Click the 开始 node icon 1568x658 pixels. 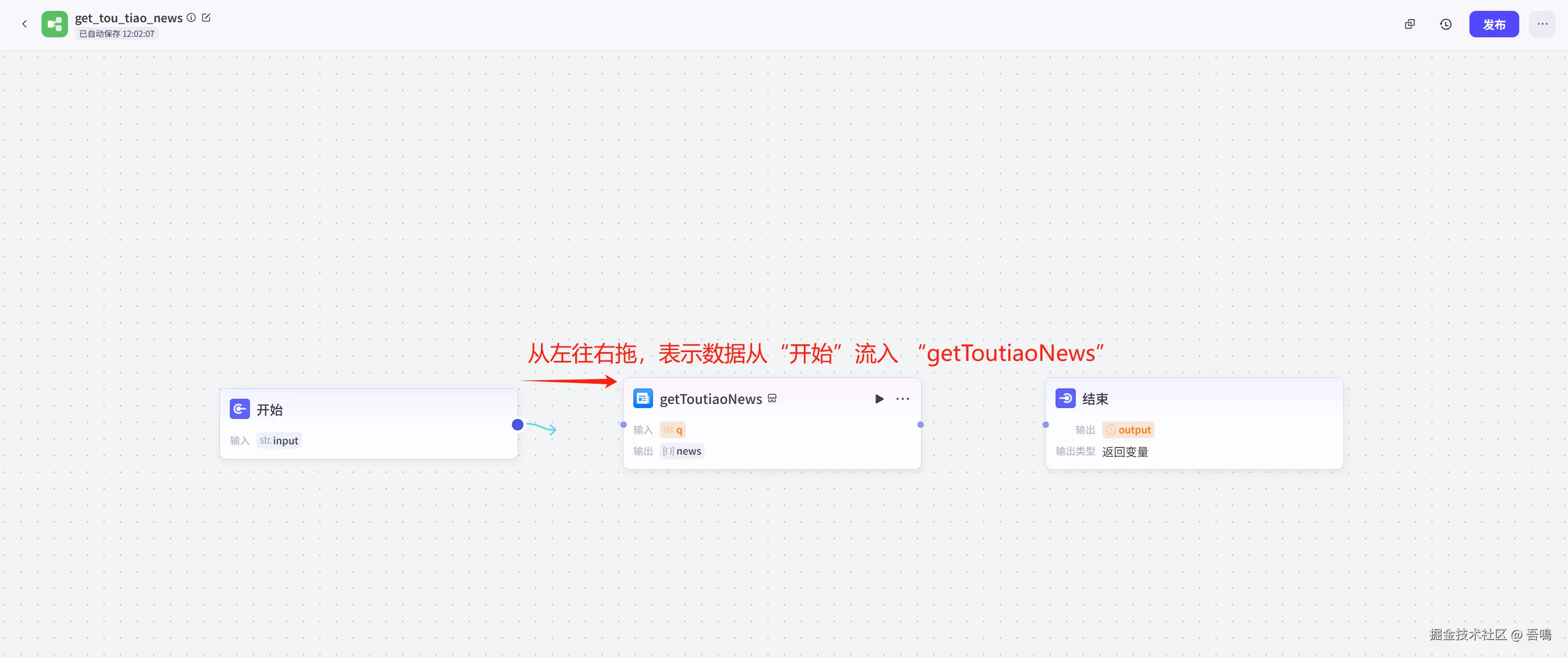pyautogui.click(x=239, y=409)
